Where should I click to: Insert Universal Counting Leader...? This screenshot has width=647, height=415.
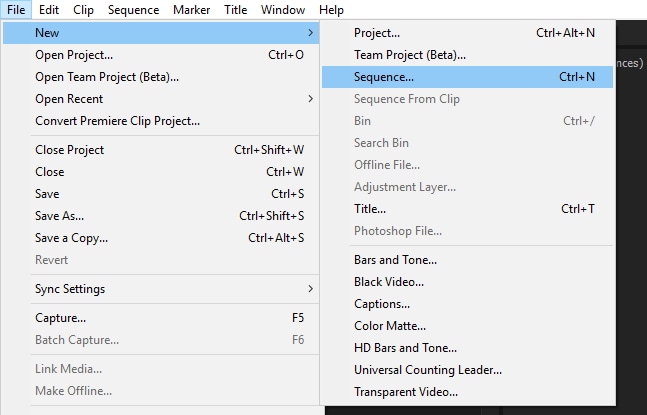(428, 370)
